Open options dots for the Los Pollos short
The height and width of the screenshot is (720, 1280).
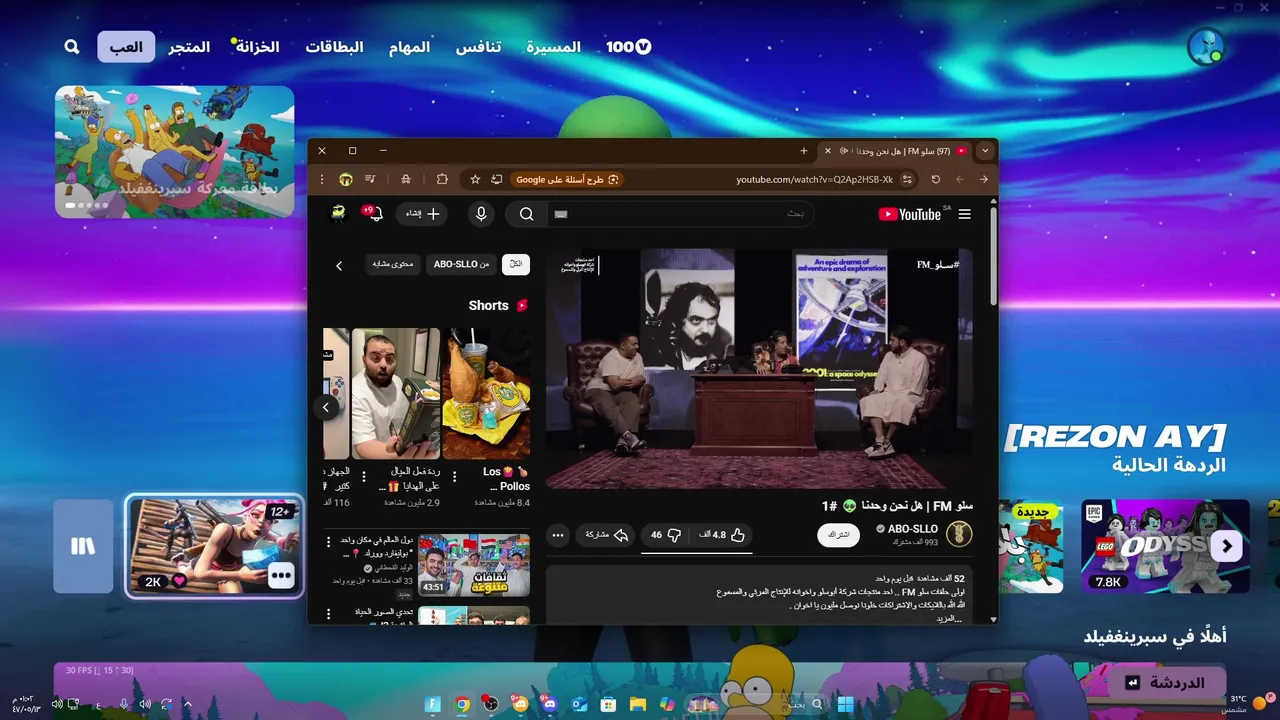(x=455, y=477)
